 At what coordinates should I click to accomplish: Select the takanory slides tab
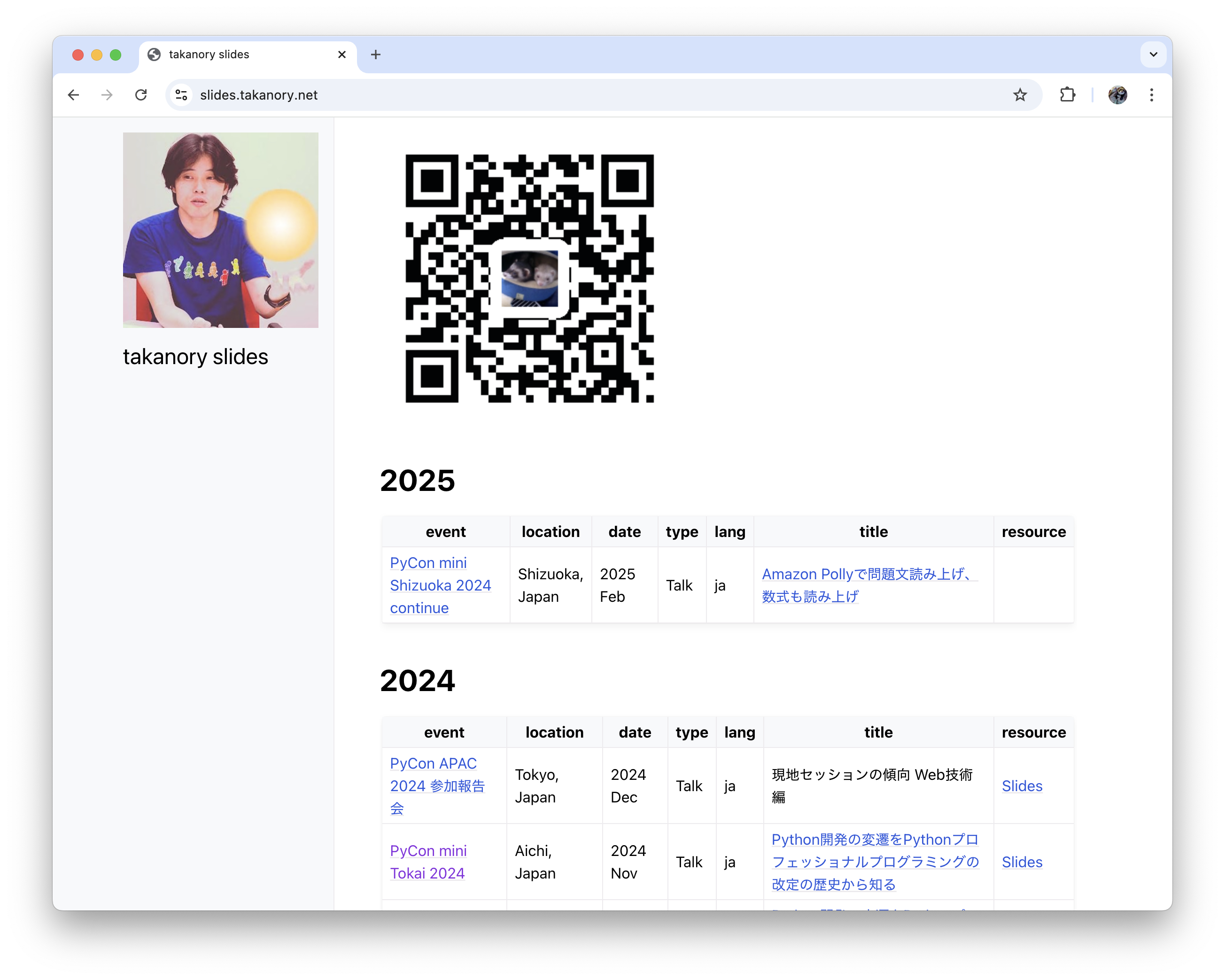[239, 54]
